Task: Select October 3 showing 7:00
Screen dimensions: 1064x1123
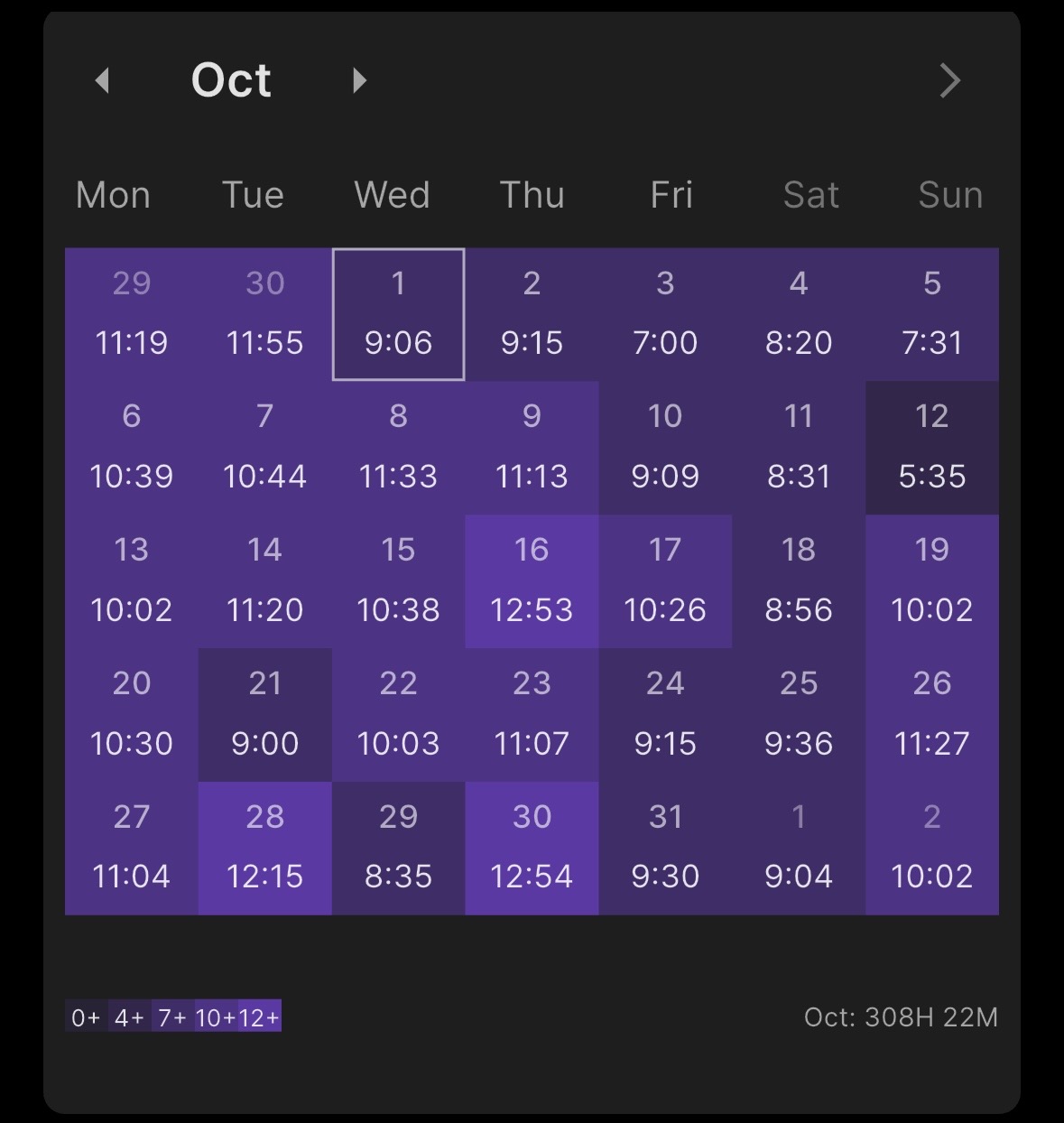Action: click(x=665, y=314)
